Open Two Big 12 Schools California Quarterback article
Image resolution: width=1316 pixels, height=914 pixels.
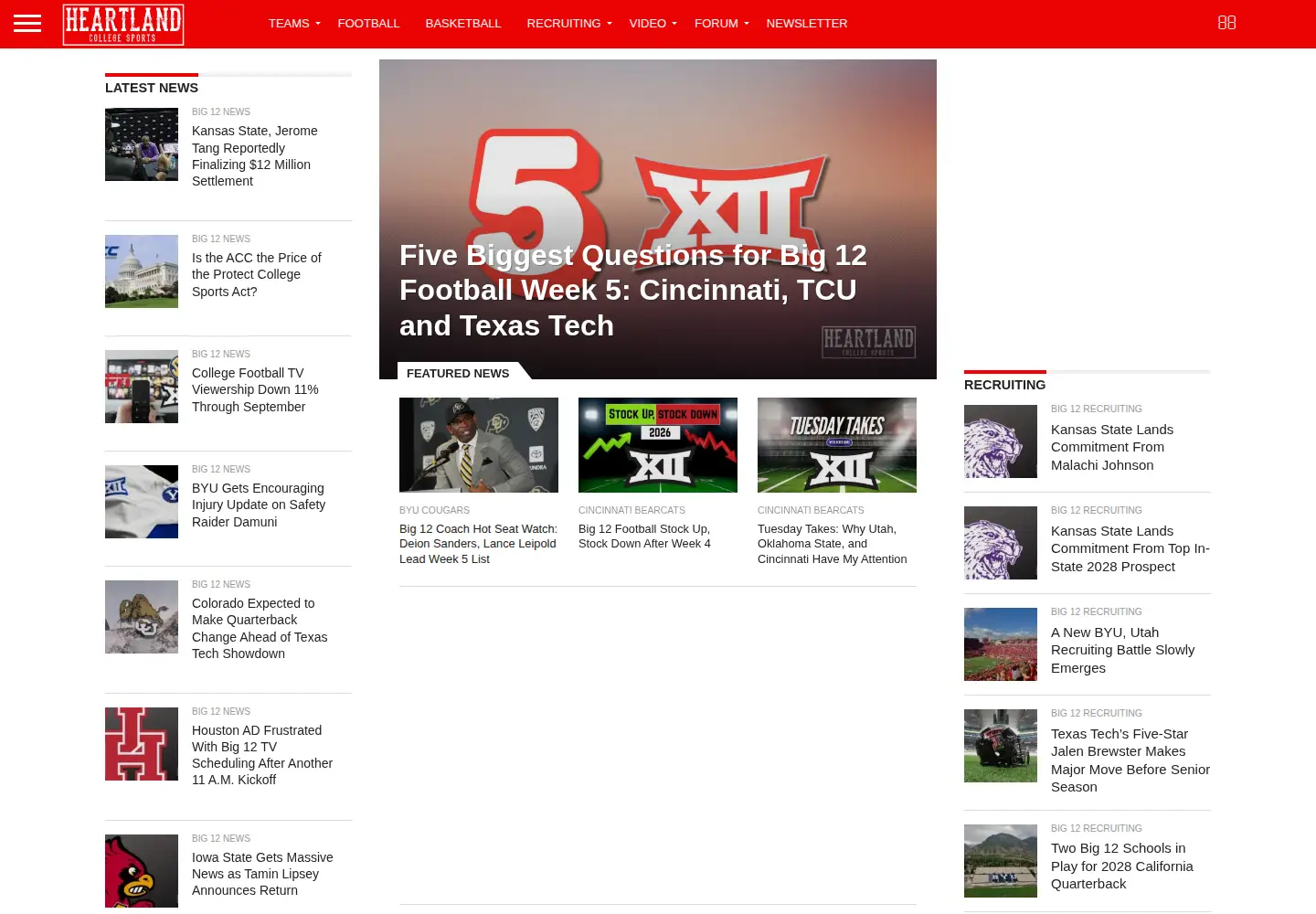(1122, 866)
